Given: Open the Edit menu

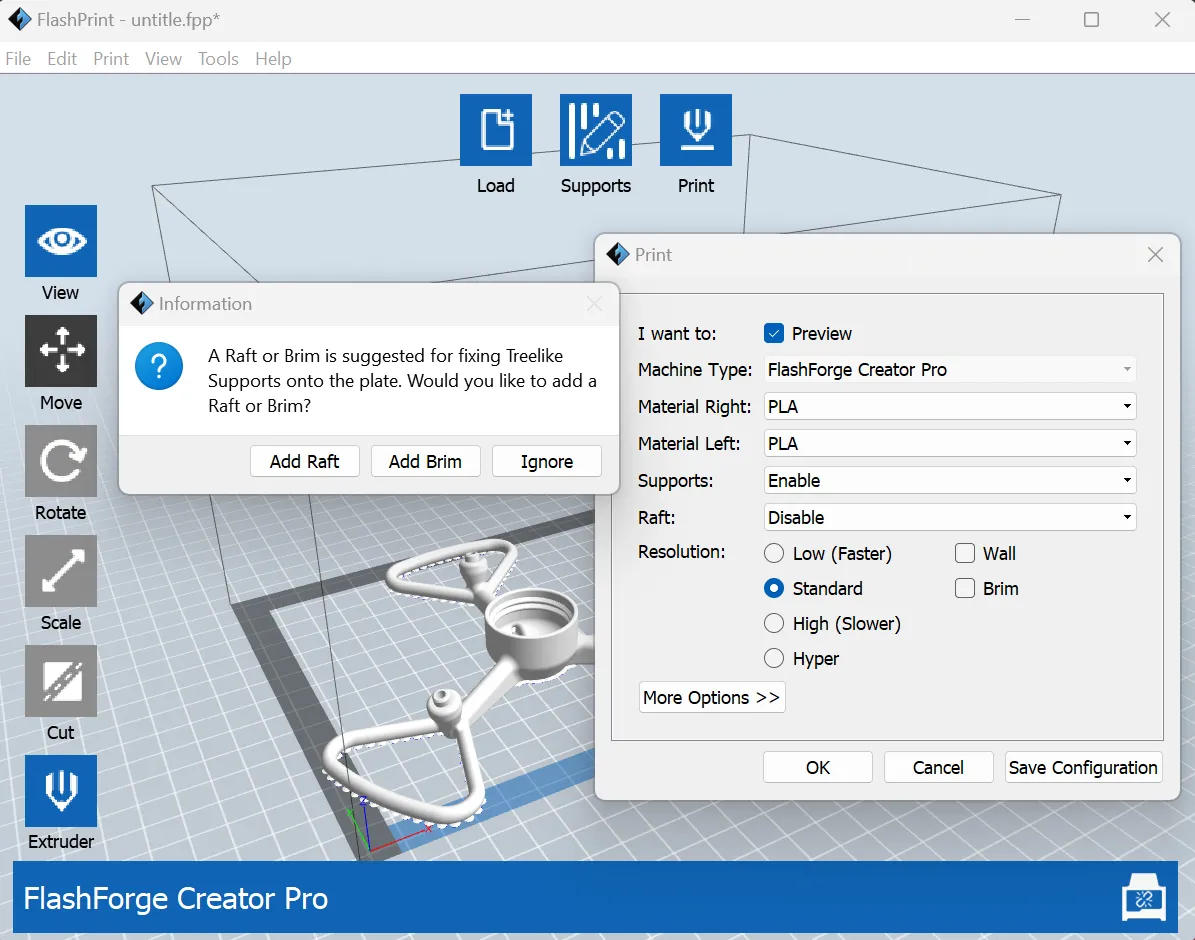Looking at the screenshot, I should [x=62, y=59].
